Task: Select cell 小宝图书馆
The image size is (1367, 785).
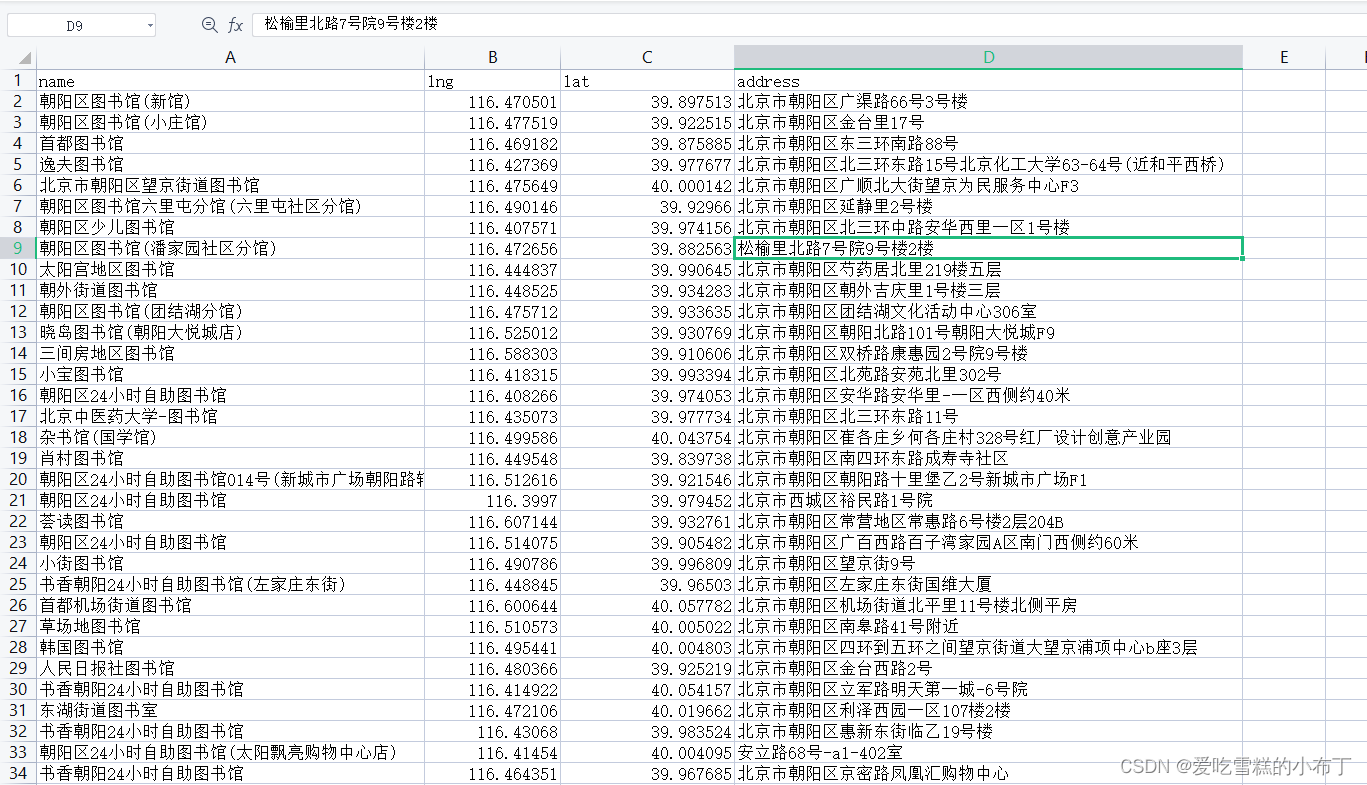Action: point(230,374)
